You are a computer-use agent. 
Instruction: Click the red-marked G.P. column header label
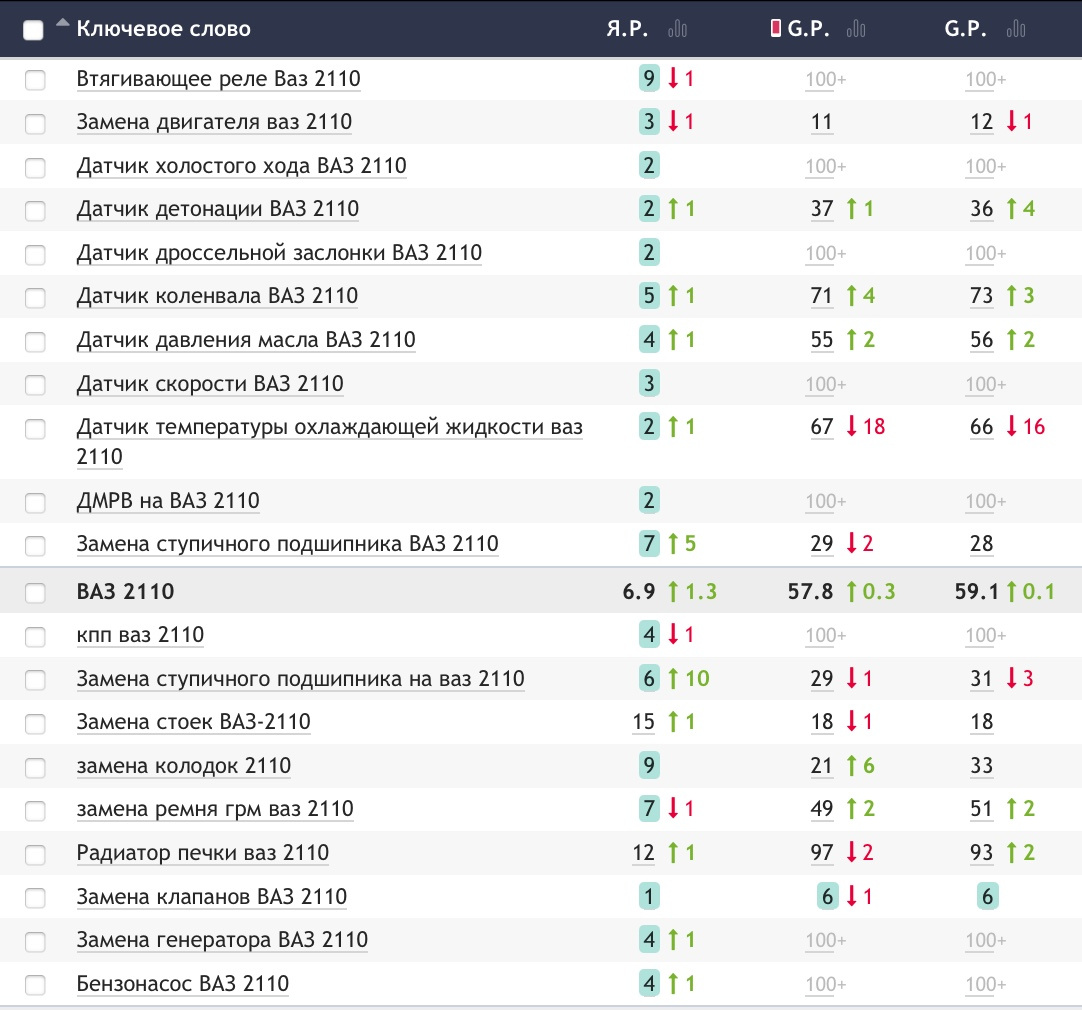coord(808,28)
